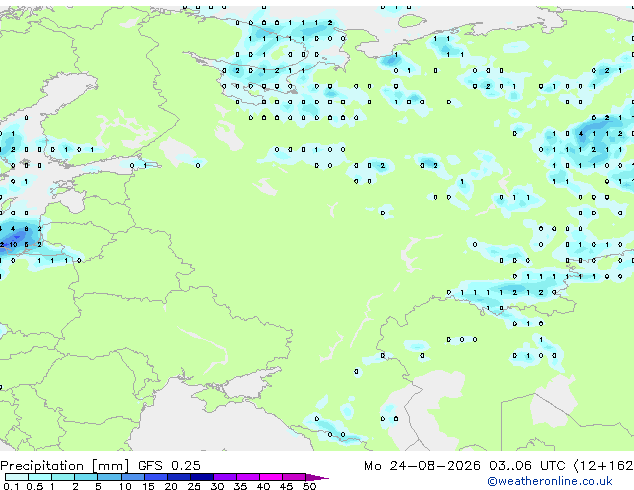Select the 1–2 mm legend color
Viewport: 634px width, 490px height.
point(63,477)
